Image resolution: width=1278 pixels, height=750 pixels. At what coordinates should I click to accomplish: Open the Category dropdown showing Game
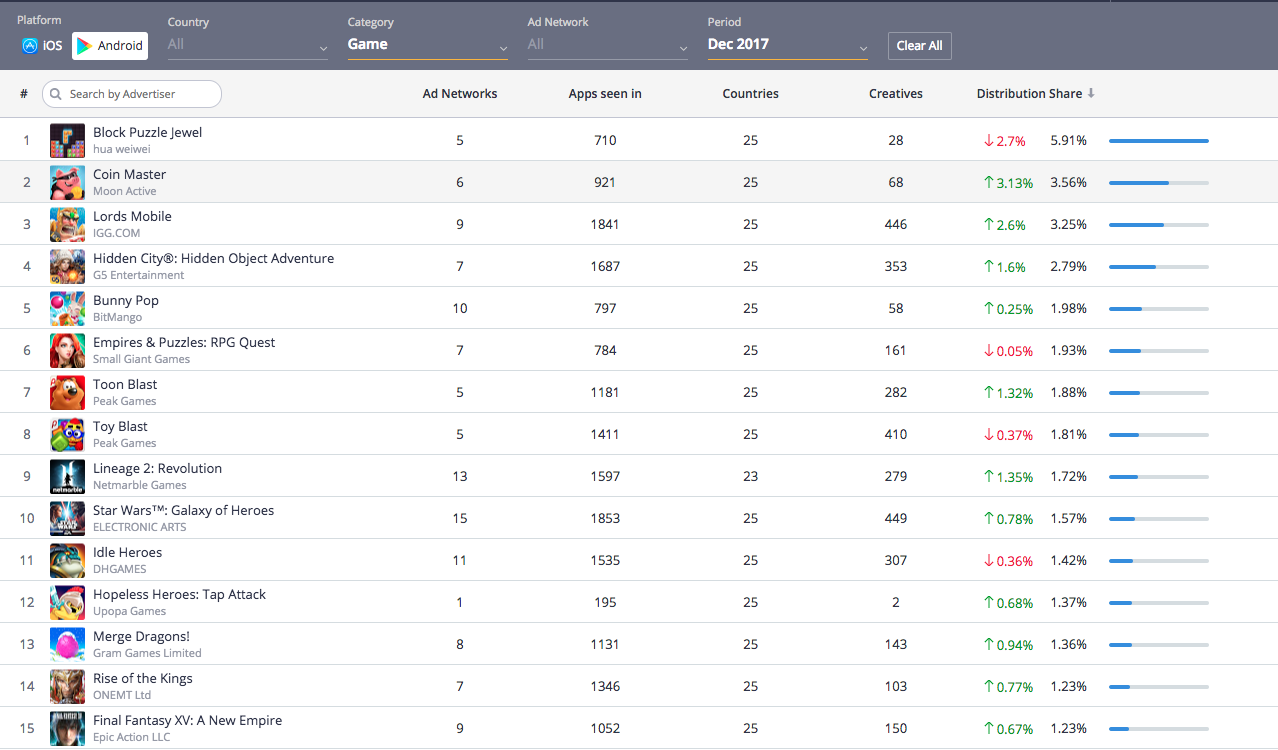point(428,45)
